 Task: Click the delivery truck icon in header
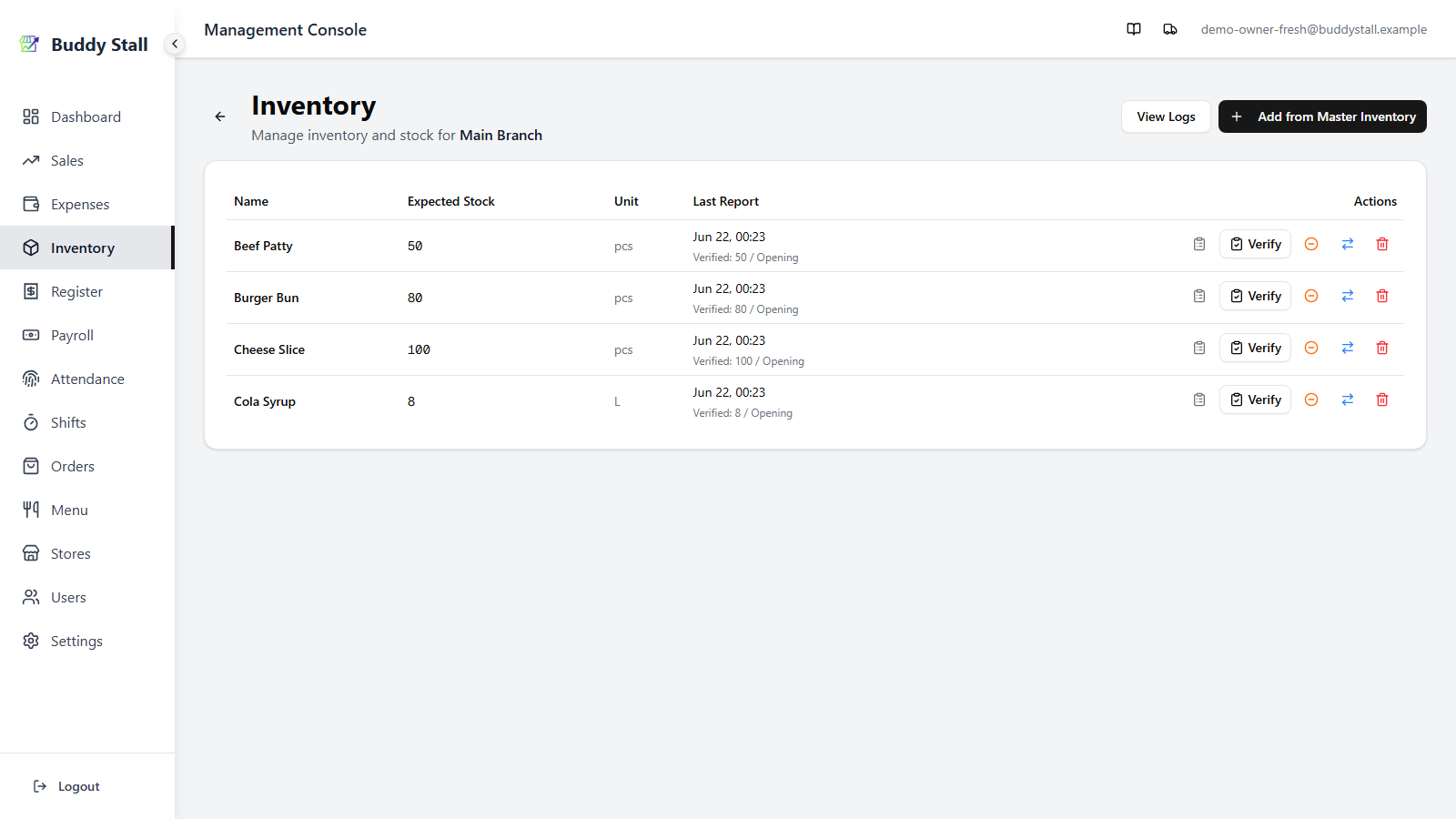coord(1170,29)
